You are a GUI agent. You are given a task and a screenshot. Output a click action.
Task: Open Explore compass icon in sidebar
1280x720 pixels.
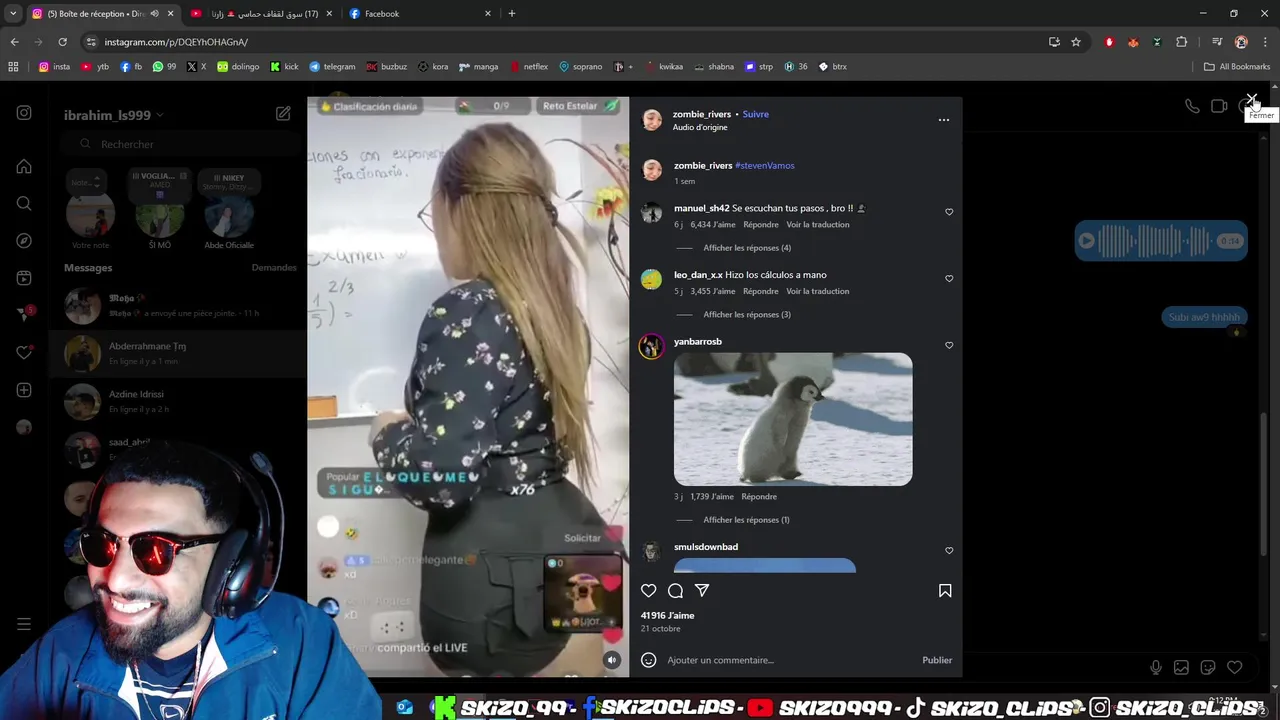pyautogui.click(x=24, y=241)
